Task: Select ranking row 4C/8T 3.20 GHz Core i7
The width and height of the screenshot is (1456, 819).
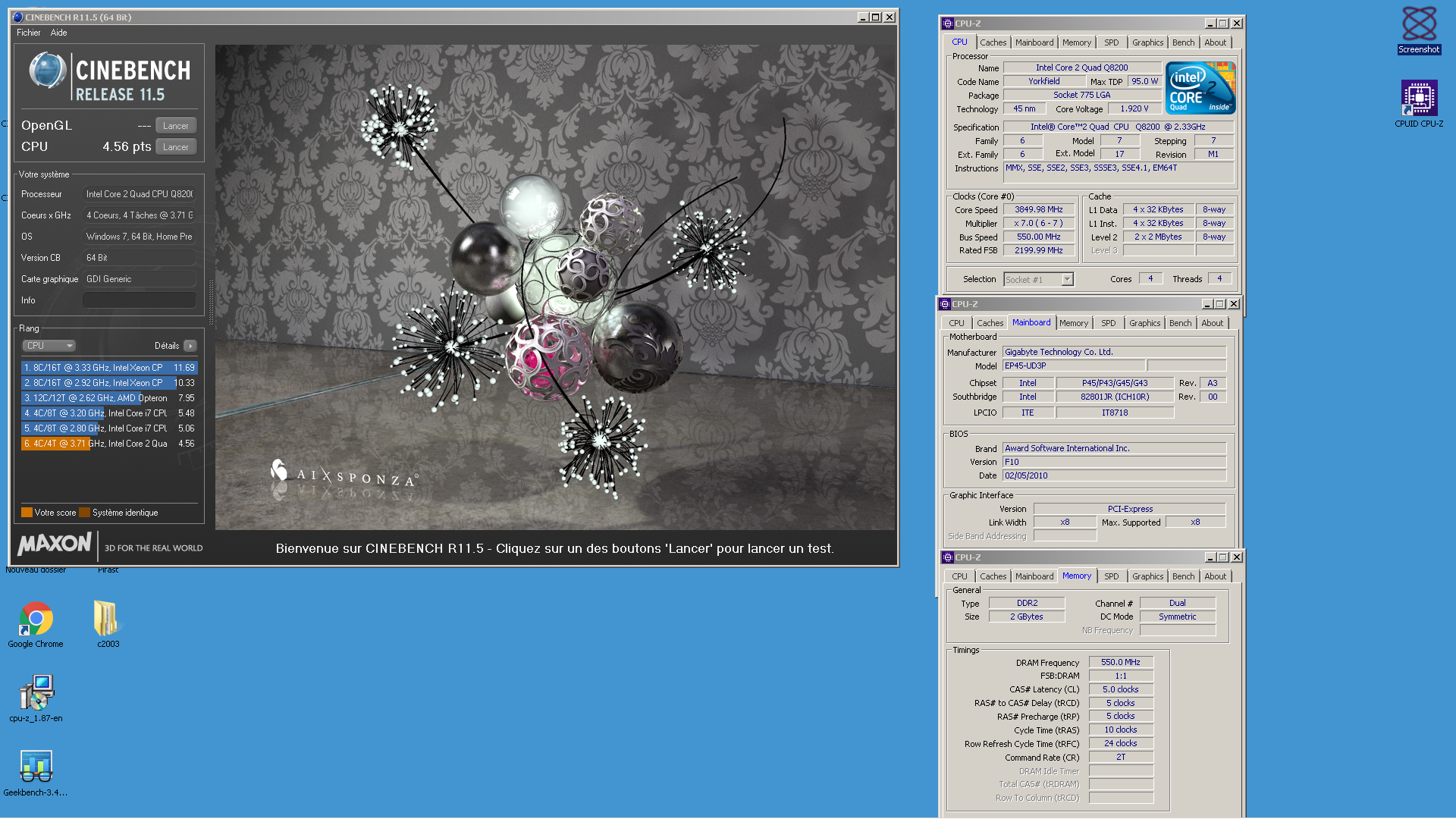Action: (x=109, y=413)
